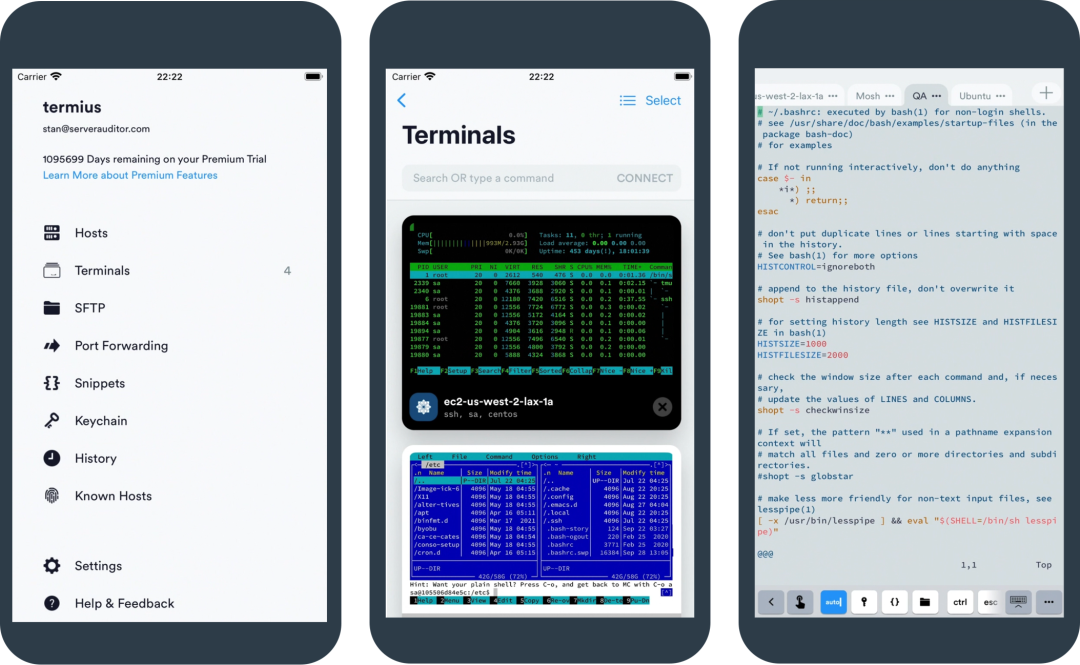Open the Snippets section
This screenshot has width=1080, height=665.
point(99,383)
